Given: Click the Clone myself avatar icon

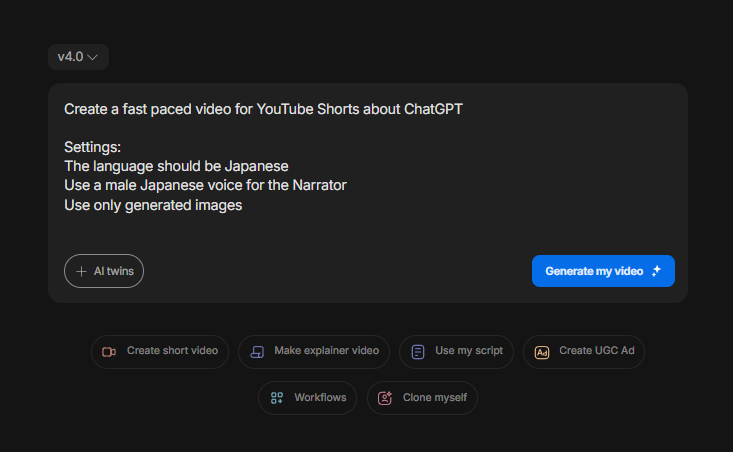Looking at the screenshot, I should [385, 398].
